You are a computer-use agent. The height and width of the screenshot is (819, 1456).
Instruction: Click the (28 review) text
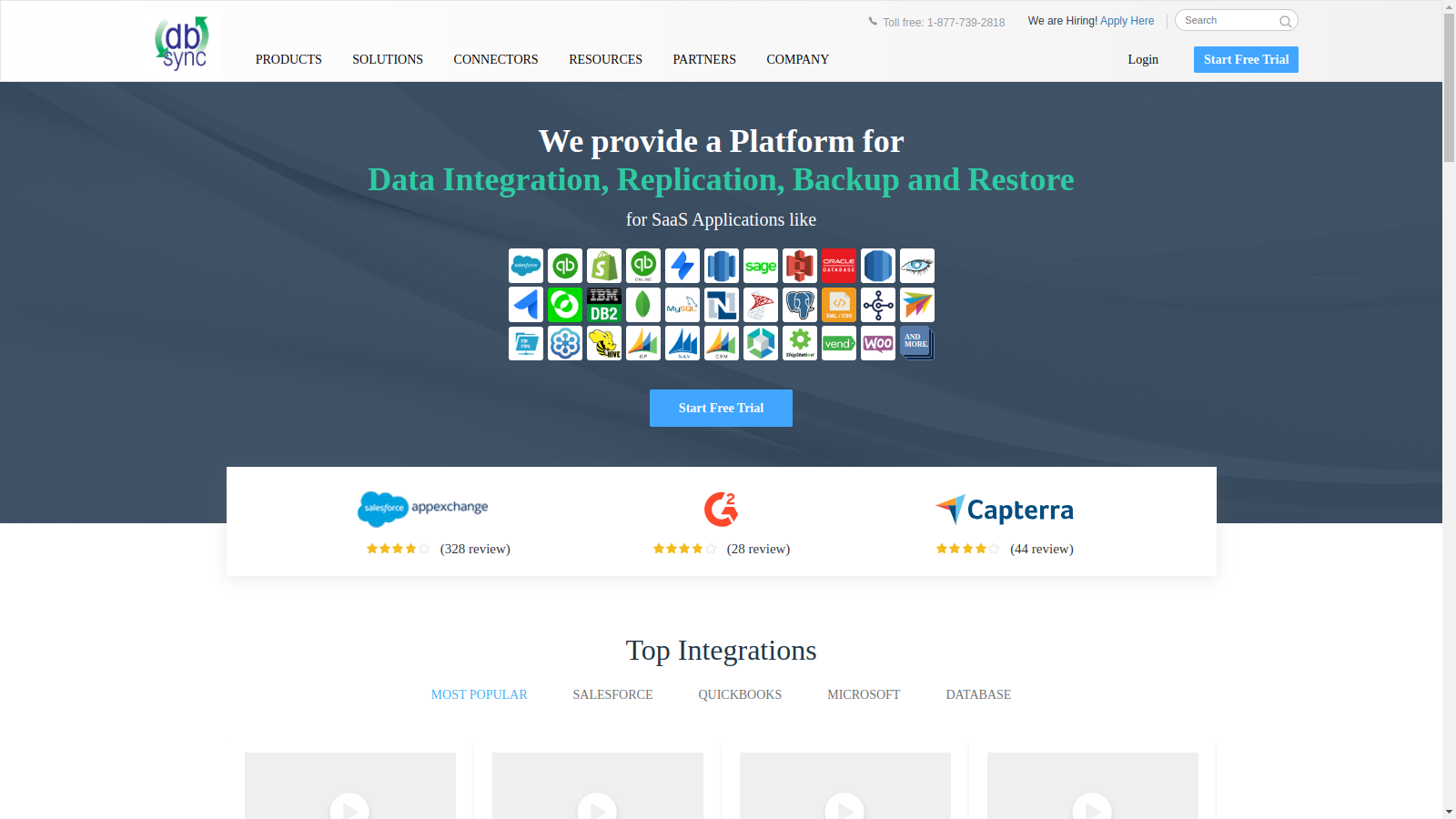(758, 549)
